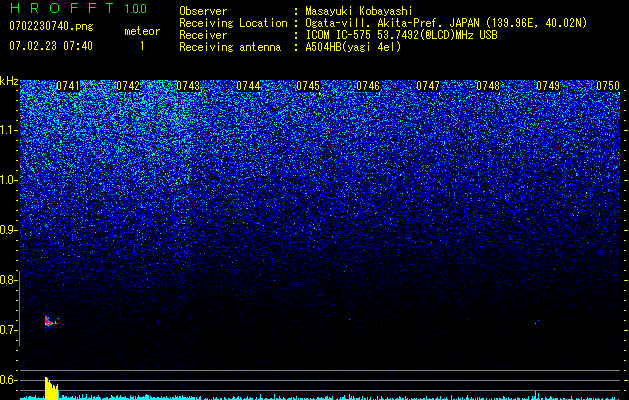
Task: Click the meteor count label
Action: click(x=142, y=31)
